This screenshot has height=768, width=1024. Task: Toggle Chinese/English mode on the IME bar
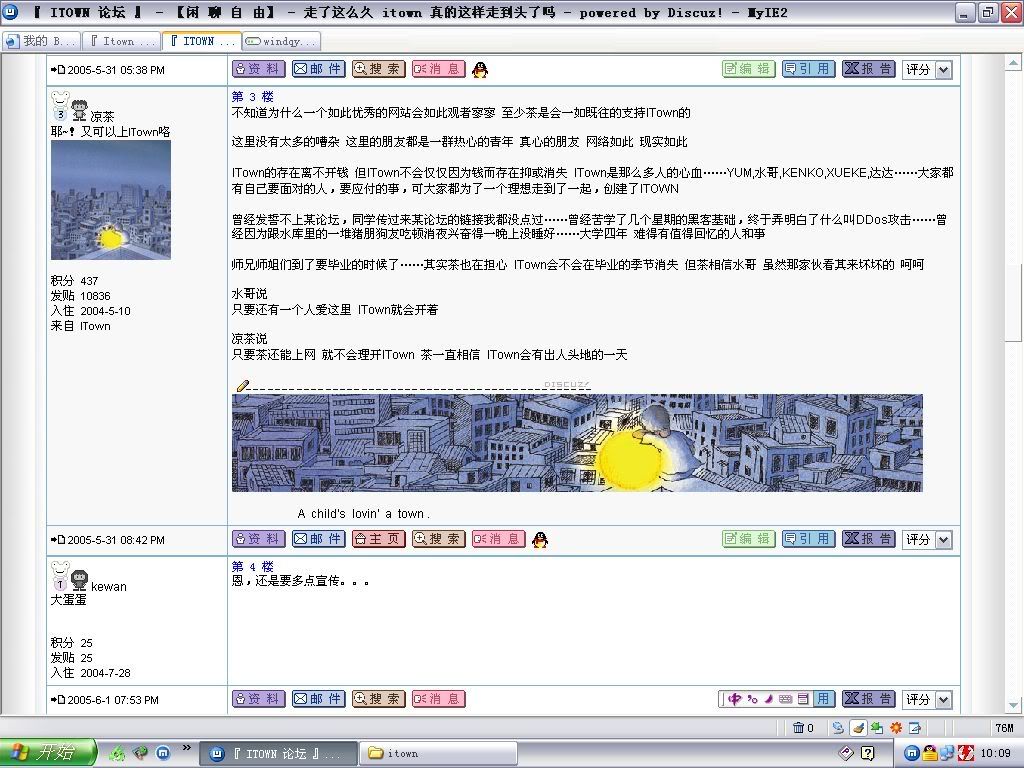point(735,699)
